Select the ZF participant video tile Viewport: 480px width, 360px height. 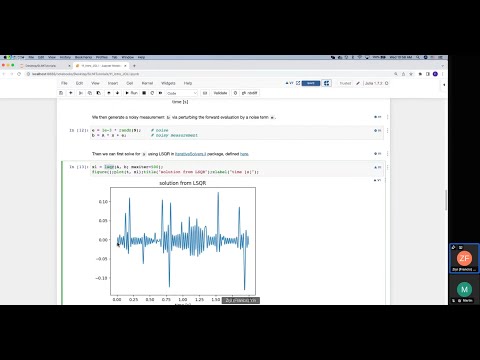click(x=464, y=258)
